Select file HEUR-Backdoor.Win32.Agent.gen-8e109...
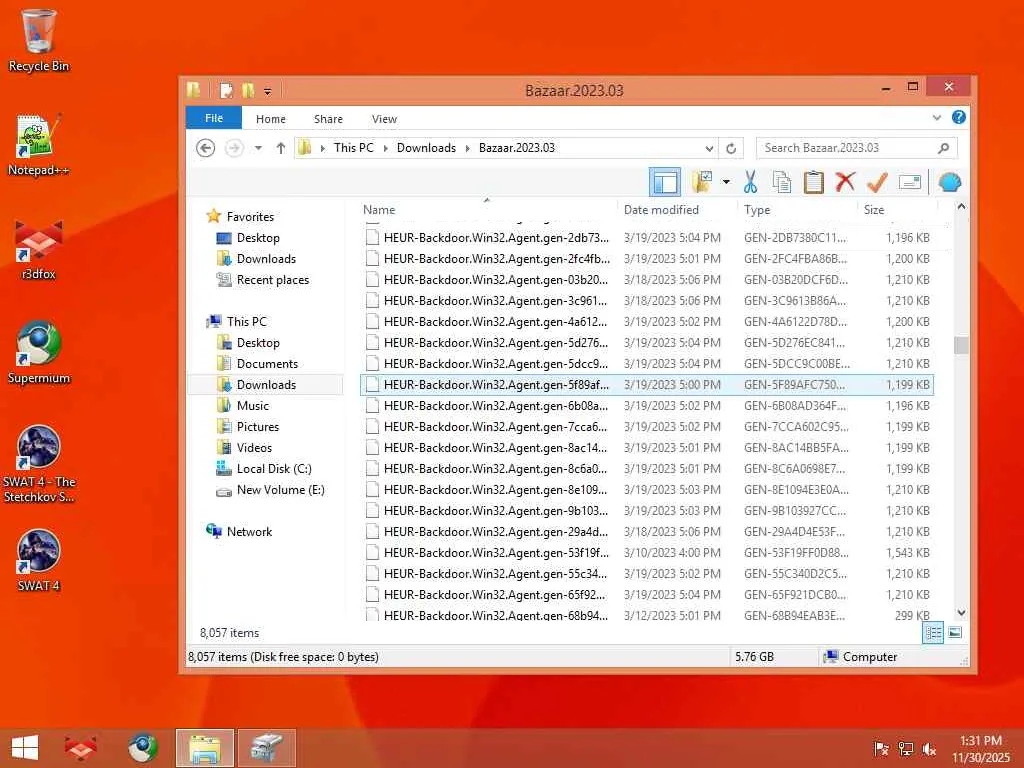This screenshot has height=768, width=1024. (647, 490)
